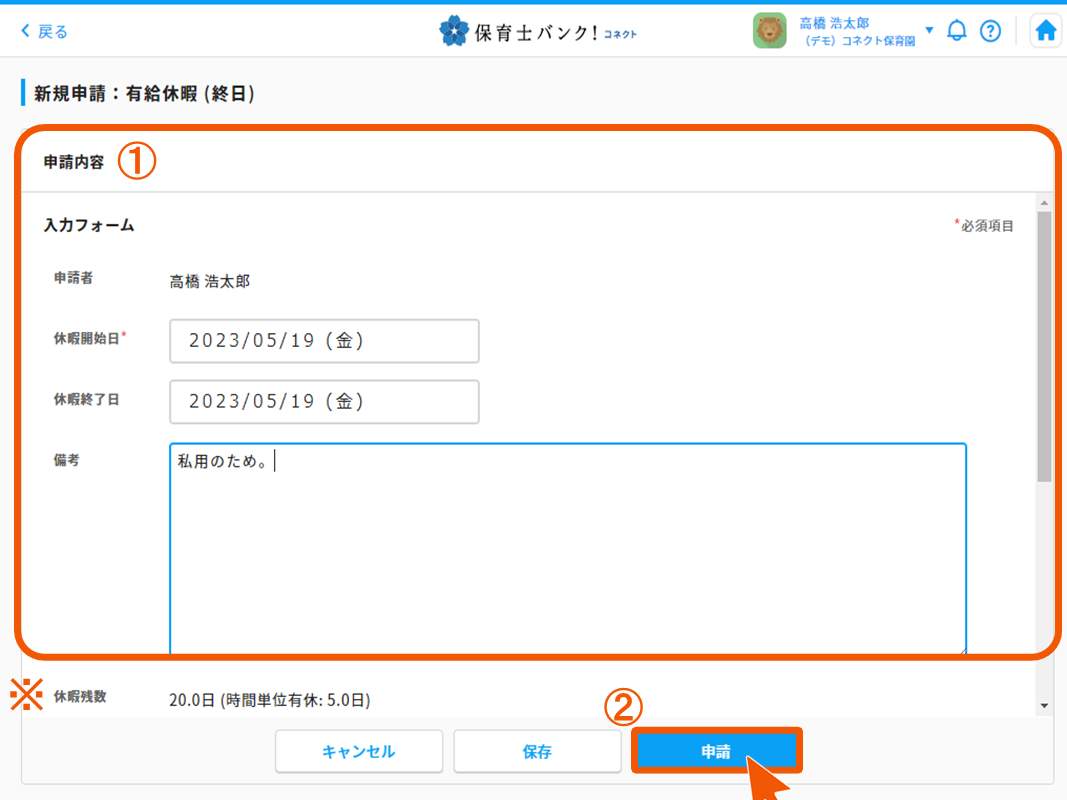Click the 保育士バンク! flower logo icon
The image size is (1067, 800).
click(454, 31)
